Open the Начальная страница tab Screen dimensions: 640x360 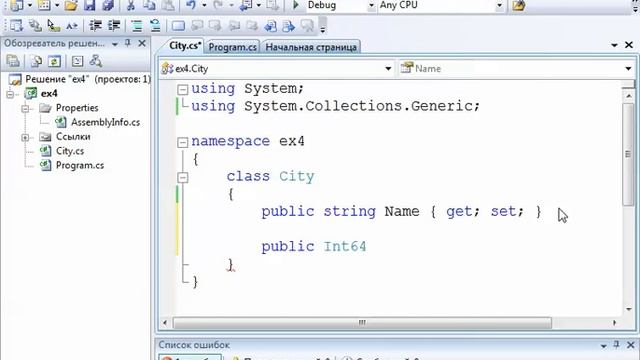311,47
